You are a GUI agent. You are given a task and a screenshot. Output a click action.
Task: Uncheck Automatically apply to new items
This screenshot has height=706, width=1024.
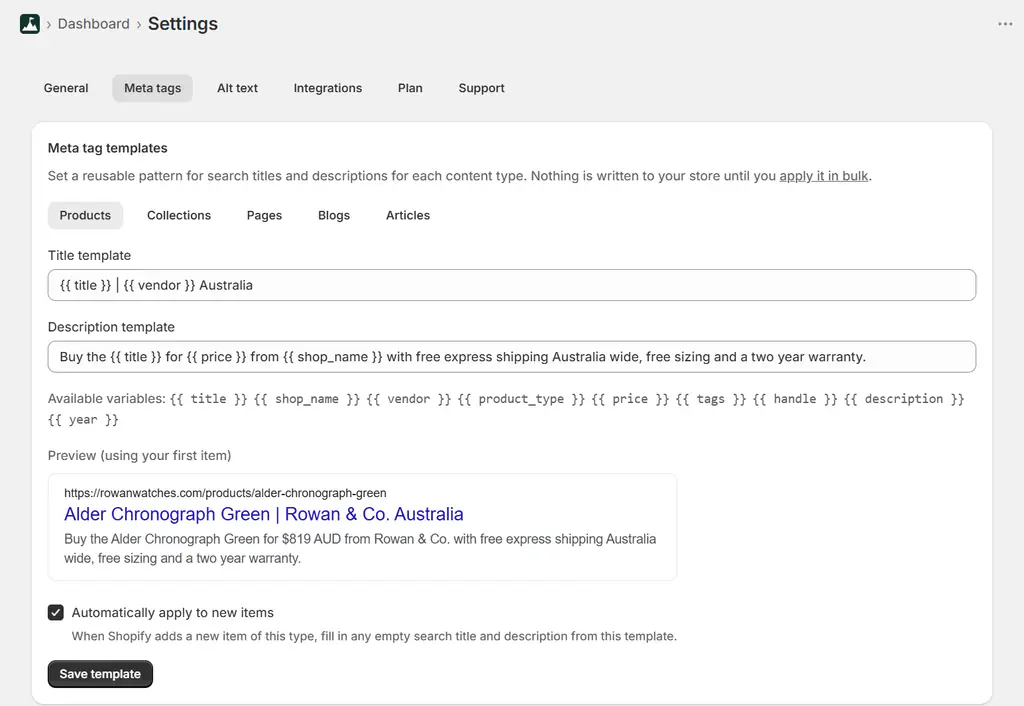(x=56, y=613)
